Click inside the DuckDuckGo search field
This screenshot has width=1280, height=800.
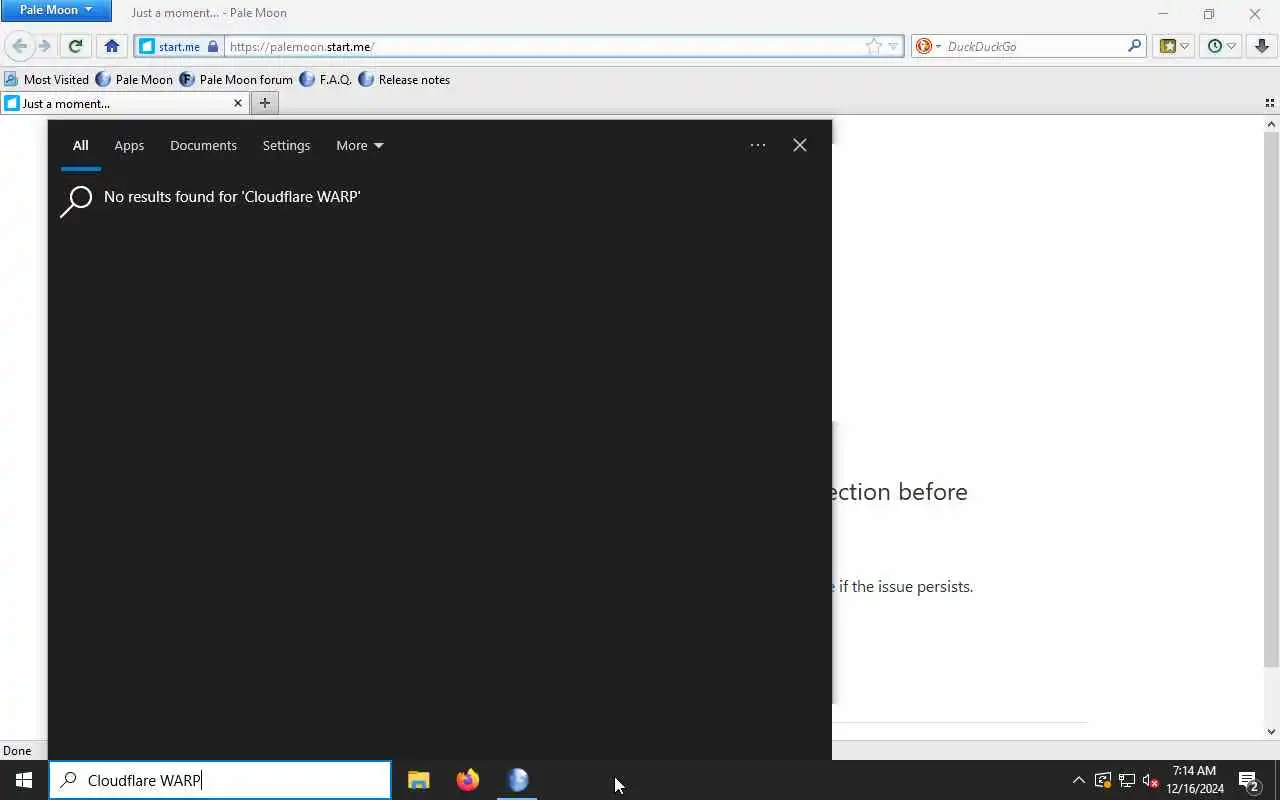click(x=1033, y=46)
